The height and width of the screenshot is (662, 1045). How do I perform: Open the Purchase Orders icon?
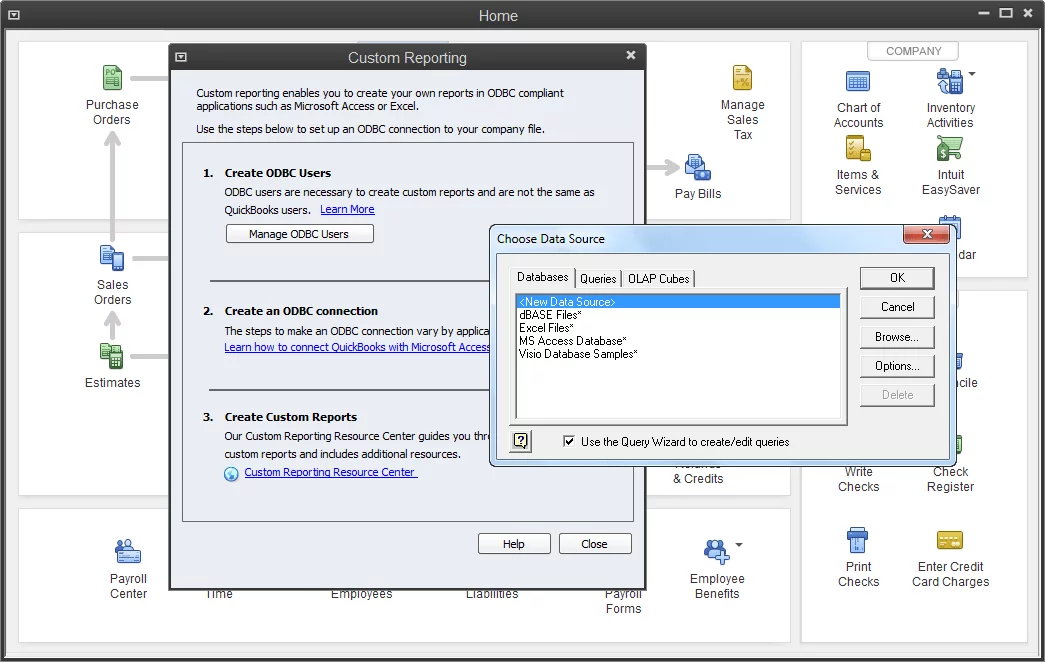(x=112, y=77)
